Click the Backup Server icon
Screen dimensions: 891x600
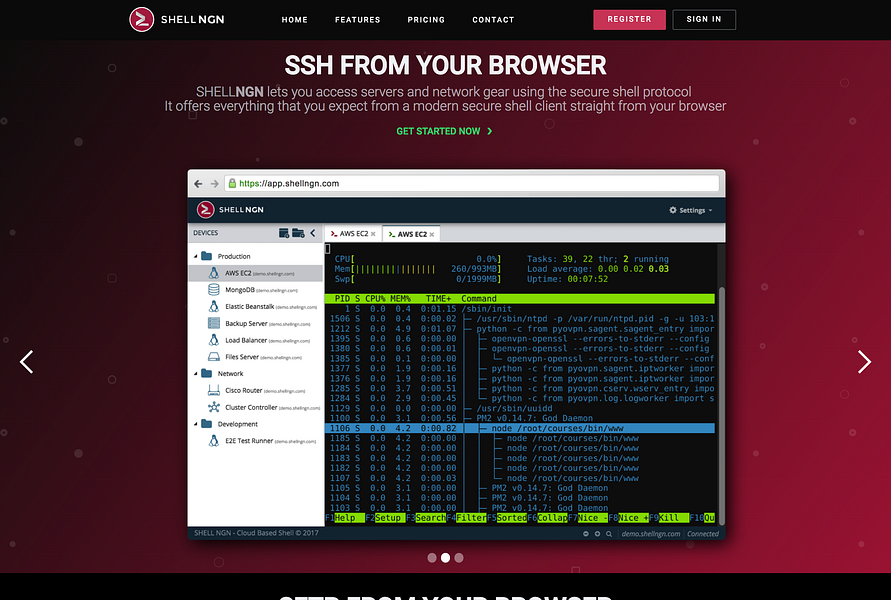click(x=214, y=323)
